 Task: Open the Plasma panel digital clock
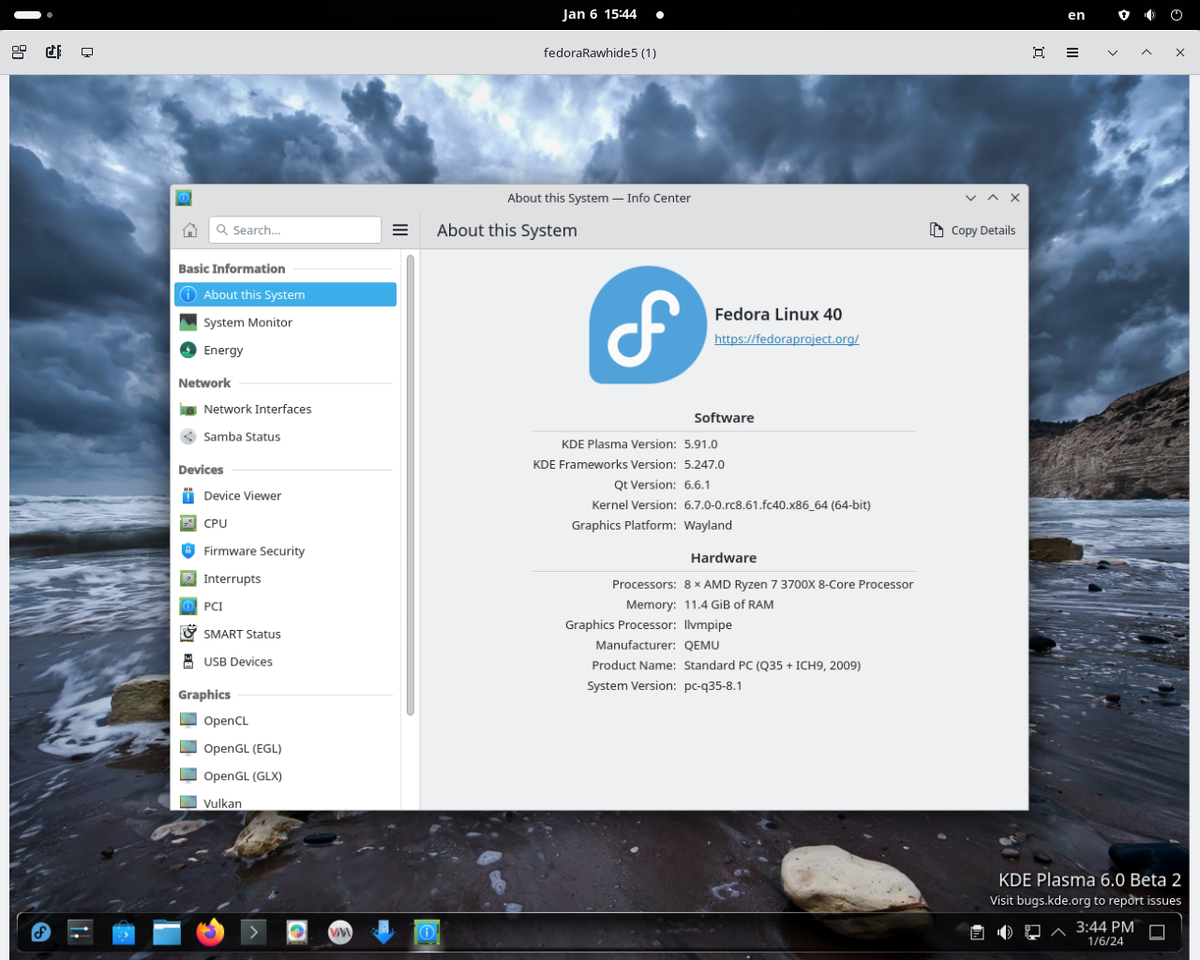(x=1104, y=933)
